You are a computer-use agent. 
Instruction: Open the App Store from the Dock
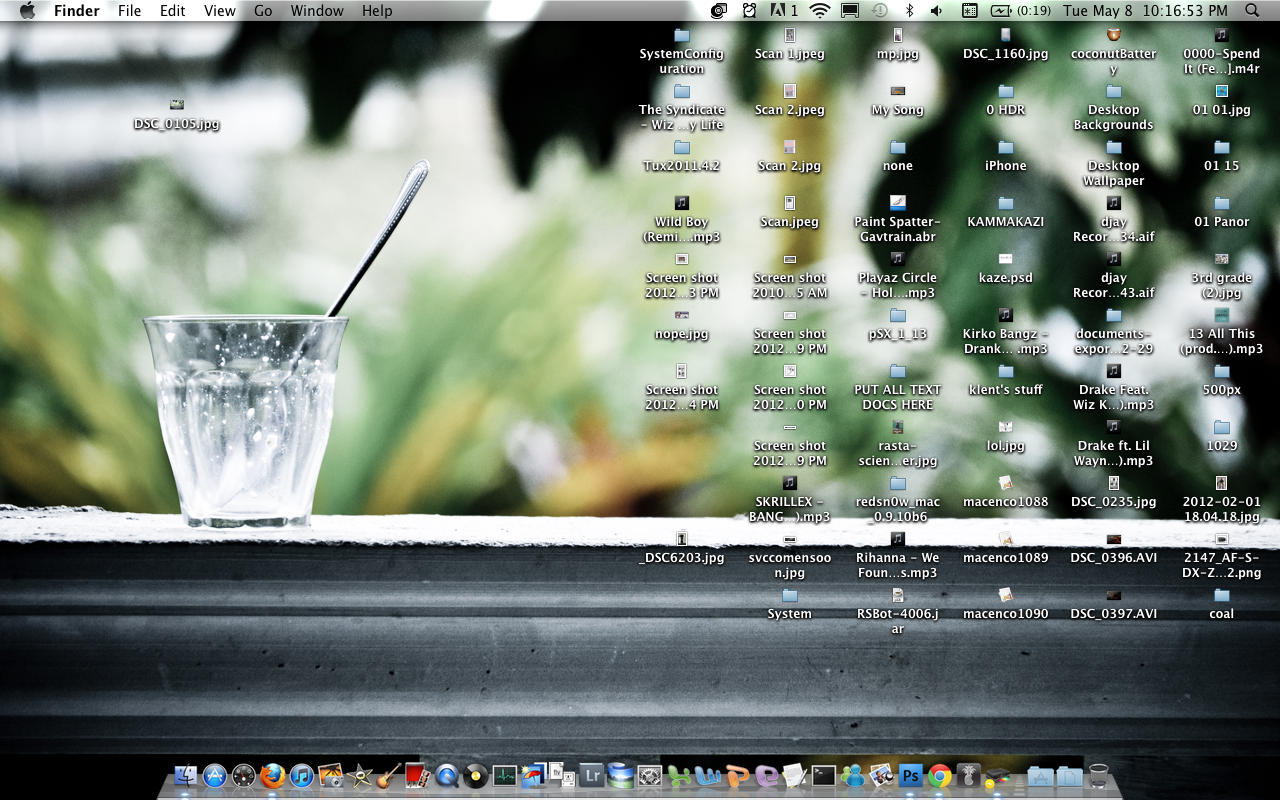click(215, 775)
